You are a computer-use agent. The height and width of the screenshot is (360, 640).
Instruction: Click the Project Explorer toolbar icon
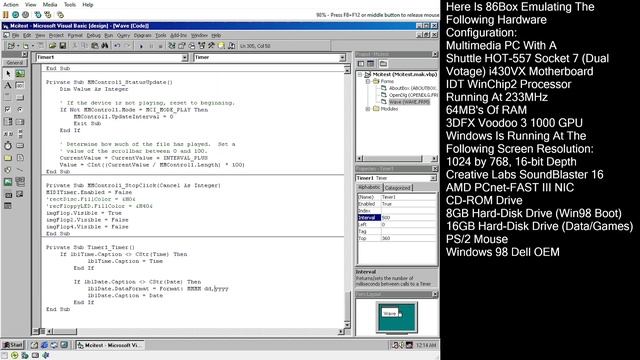point(172,46)
